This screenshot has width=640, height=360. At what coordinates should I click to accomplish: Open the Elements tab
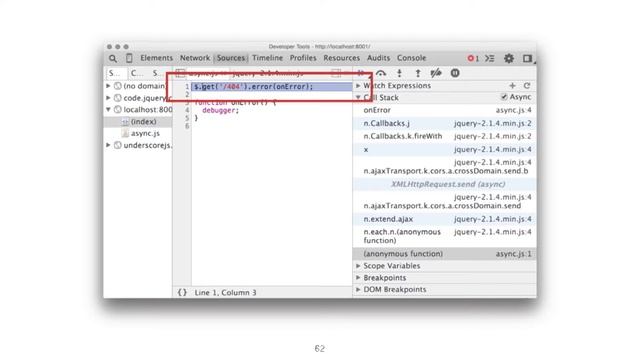(x=156, y=58)
